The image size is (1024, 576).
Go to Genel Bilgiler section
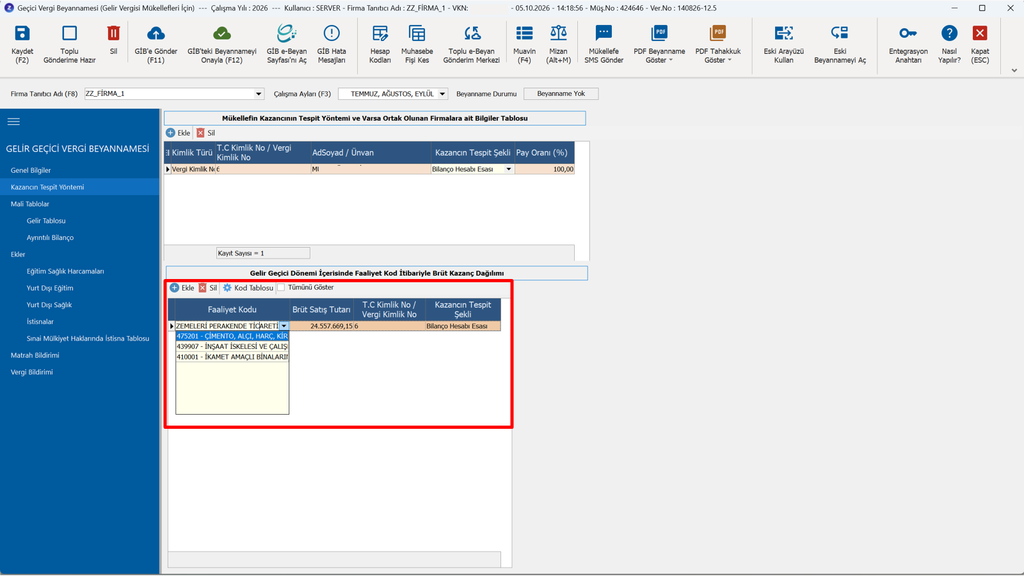coord(31,170)
